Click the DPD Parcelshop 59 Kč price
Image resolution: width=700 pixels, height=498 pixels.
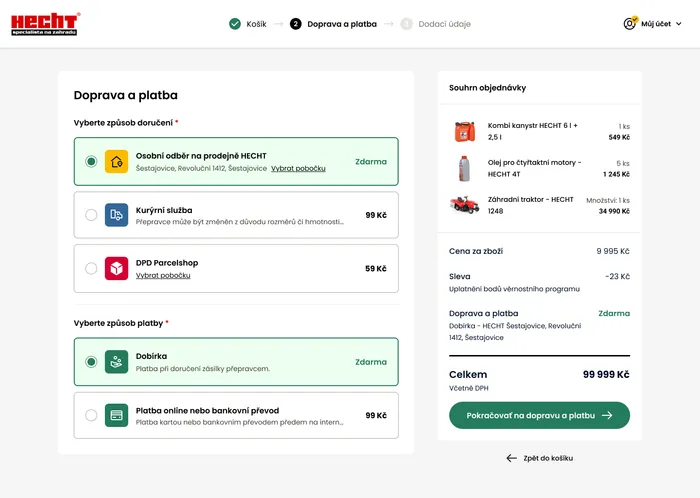pos(376,269)
